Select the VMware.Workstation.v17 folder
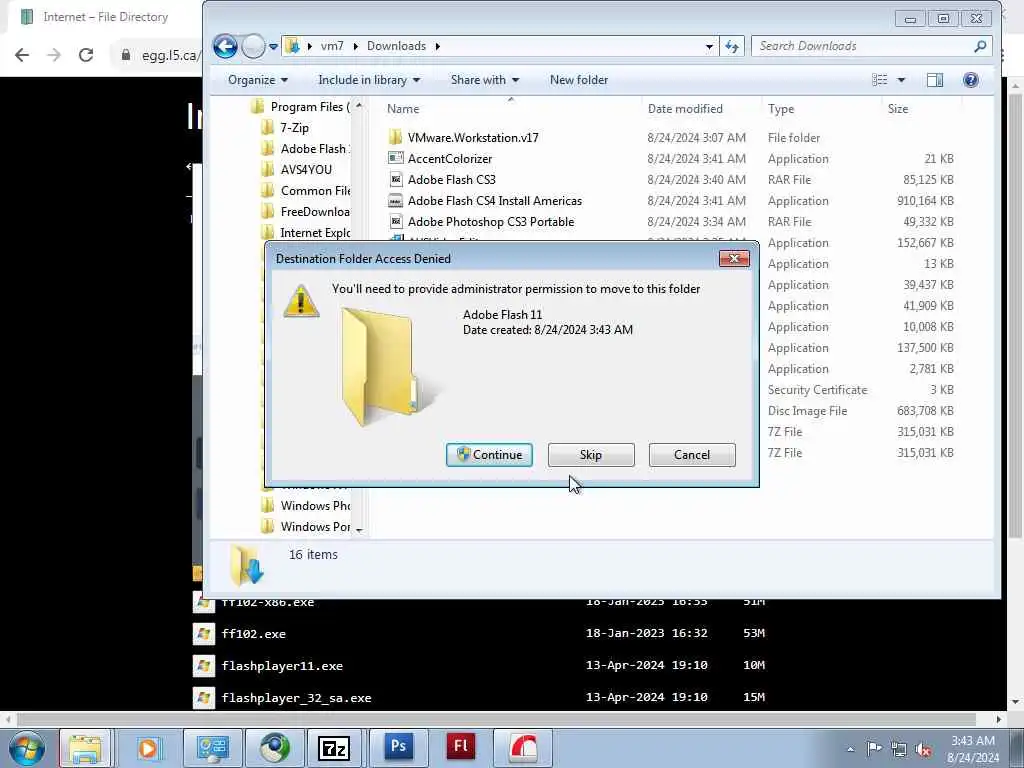The width and height of the screenshot is (1024, 768). pyautogui.click(x=473, y=137)
